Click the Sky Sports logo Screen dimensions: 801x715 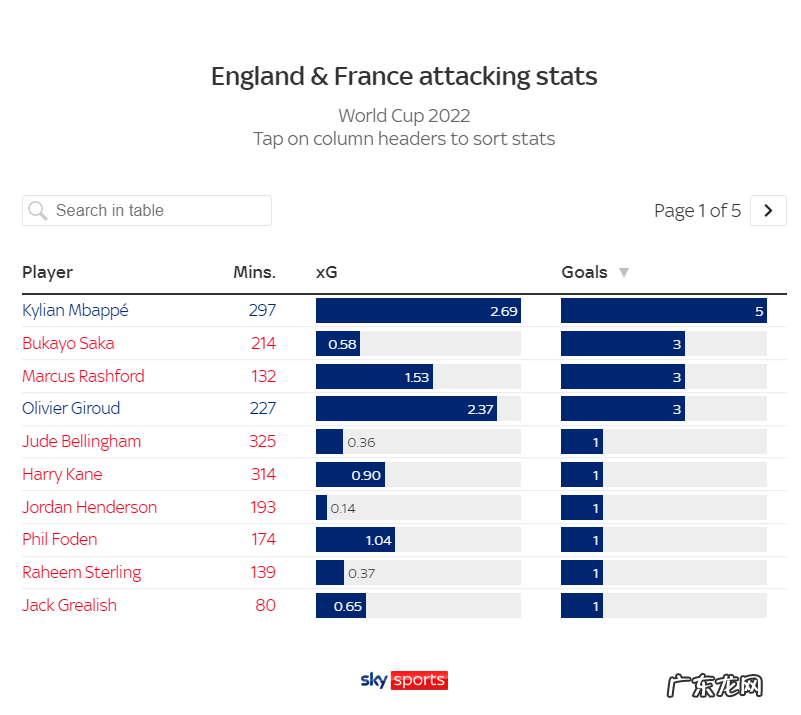(x=404, y=680)
